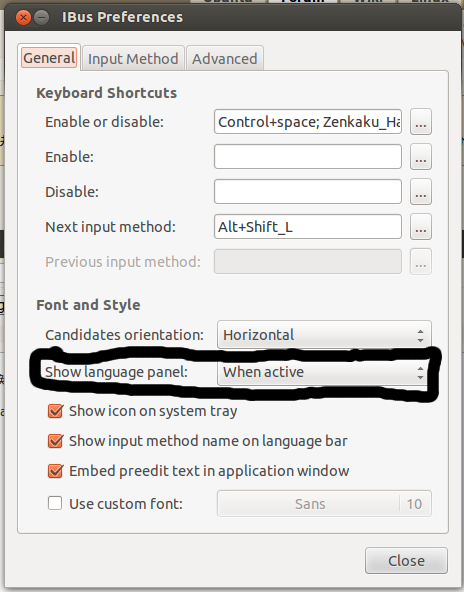The width and height of the screenshot is (464, 592).
Task: Disable Embed preedit text in application window
Action: [x=55, y=471]
